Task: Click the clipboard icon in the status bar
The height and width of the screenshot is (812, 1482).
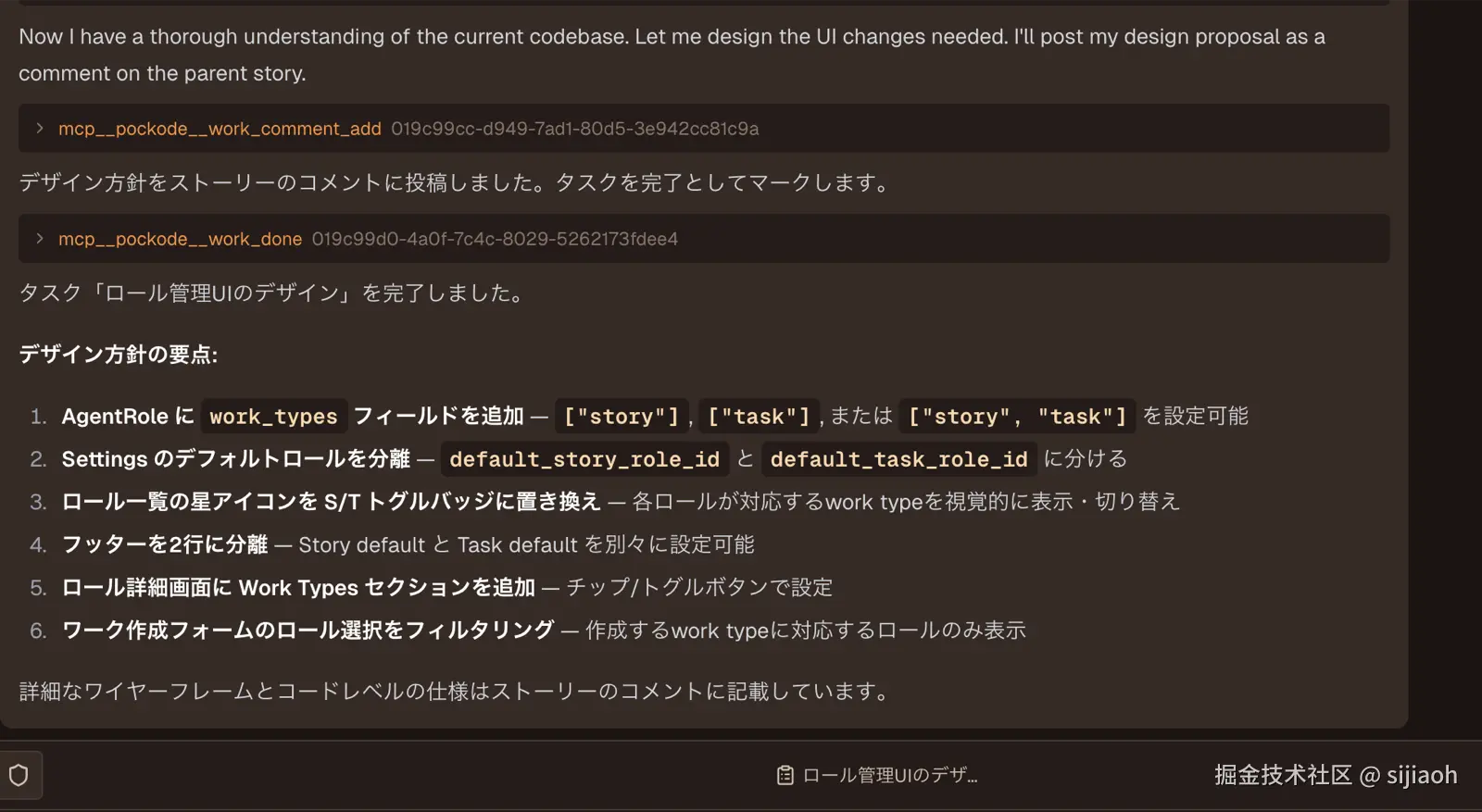Action: click(x=785, y=775)
